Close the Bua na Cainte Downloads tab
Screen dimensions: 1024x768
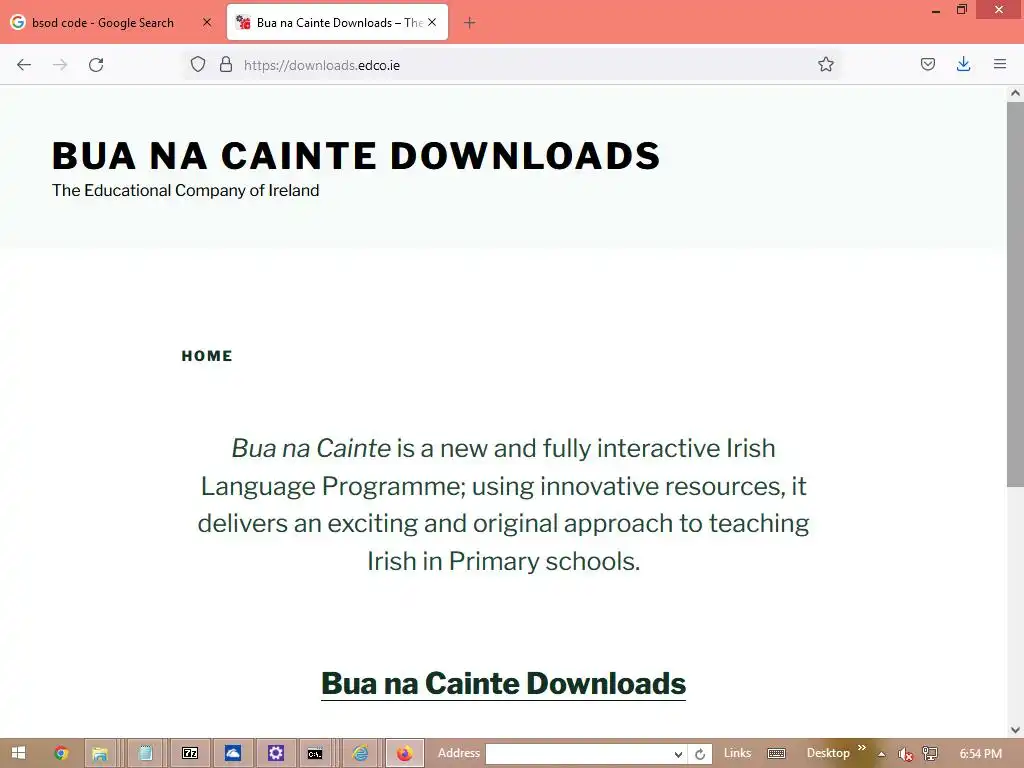[432, 22]
